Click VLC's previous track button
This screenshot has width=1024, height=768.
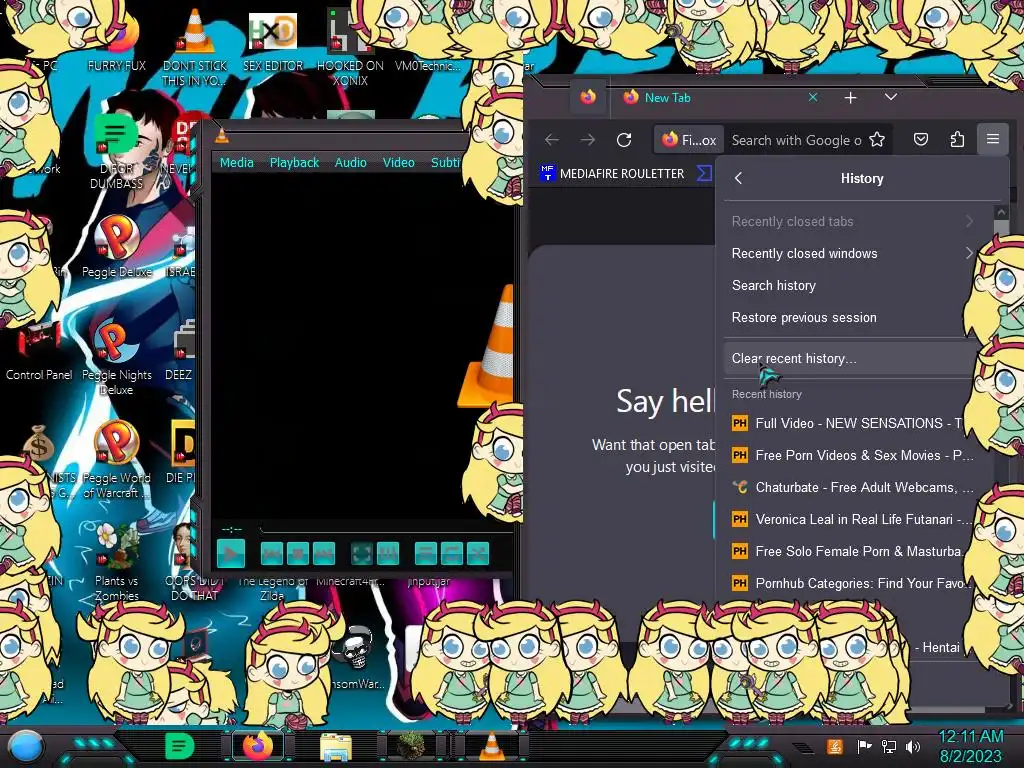272,554
